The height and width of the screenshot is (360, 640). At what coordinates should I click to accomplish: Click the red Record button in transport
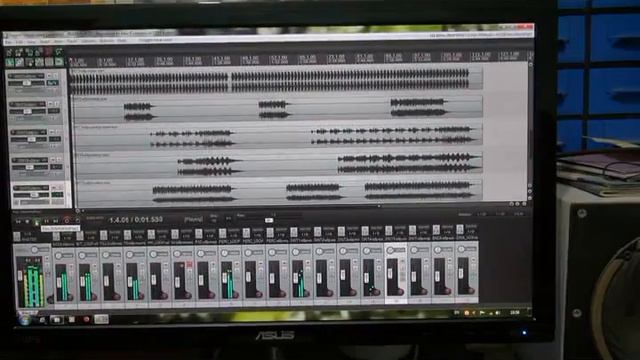click(x=67, y=221)
